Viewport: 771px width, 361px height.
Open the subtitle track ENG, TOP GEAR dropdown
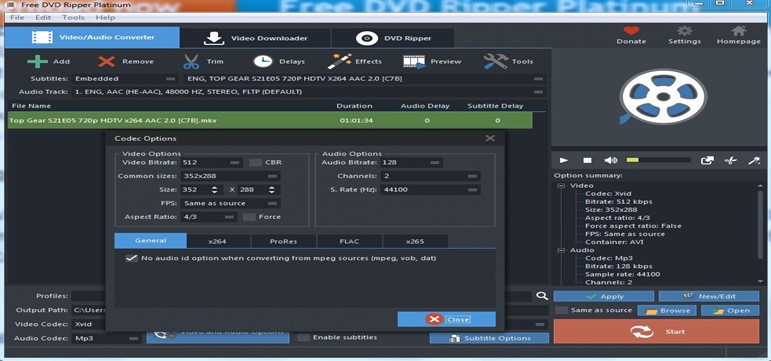365,78
